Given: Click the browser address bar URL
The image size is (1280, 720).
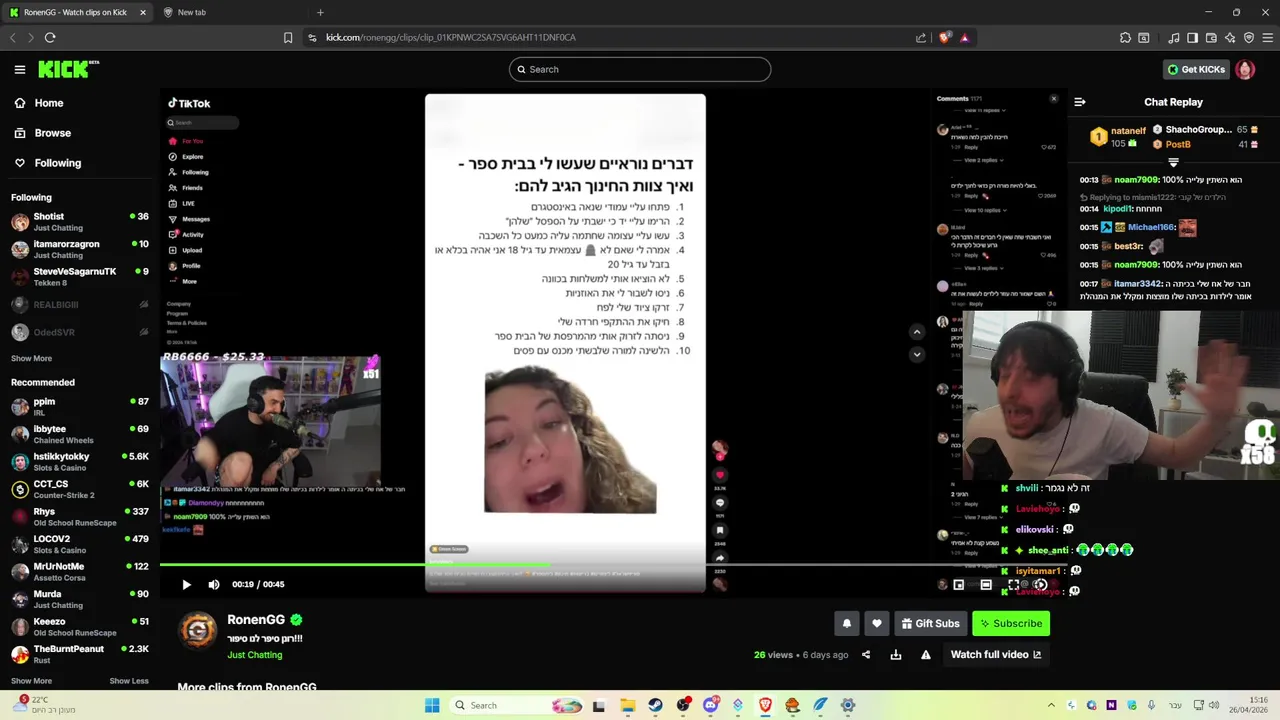Looking at the screenshot, I should [451, 37].
